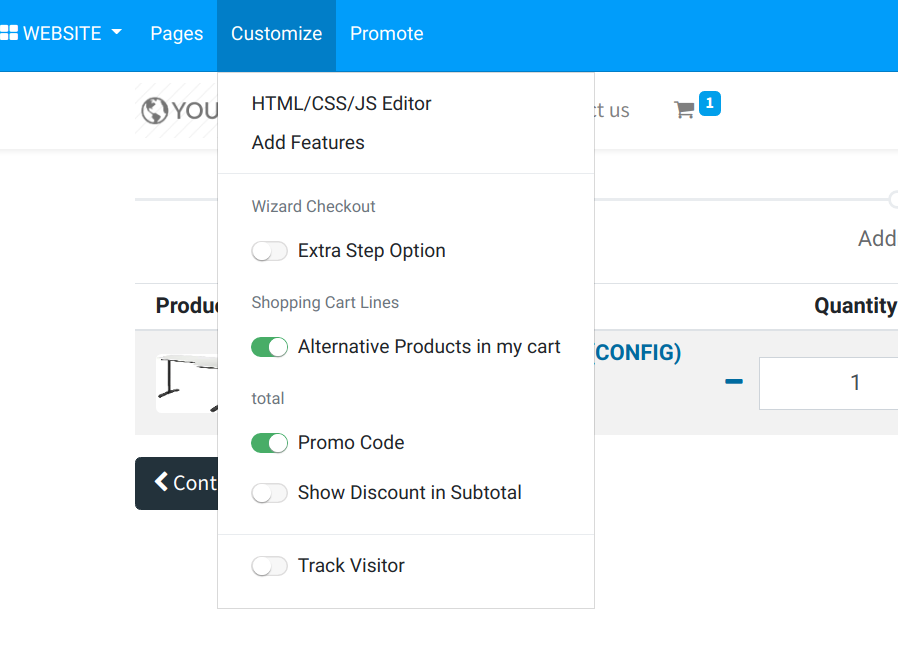
Task: Click the product (CONFIG) link
Action: tap(638, 353)
